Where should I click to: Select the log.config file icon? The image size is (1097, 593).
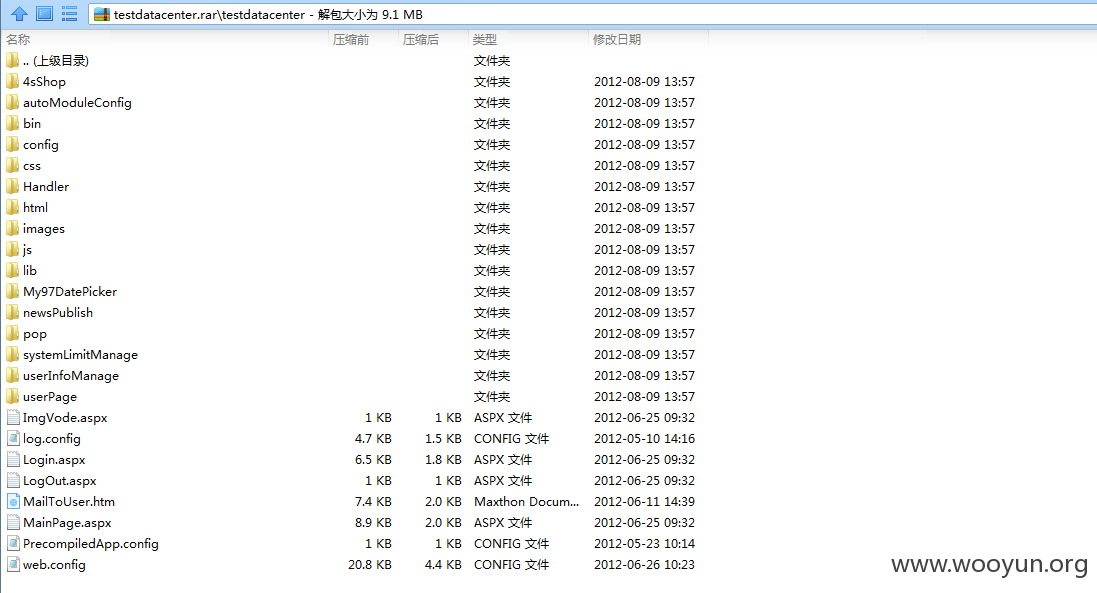point(13,438)
